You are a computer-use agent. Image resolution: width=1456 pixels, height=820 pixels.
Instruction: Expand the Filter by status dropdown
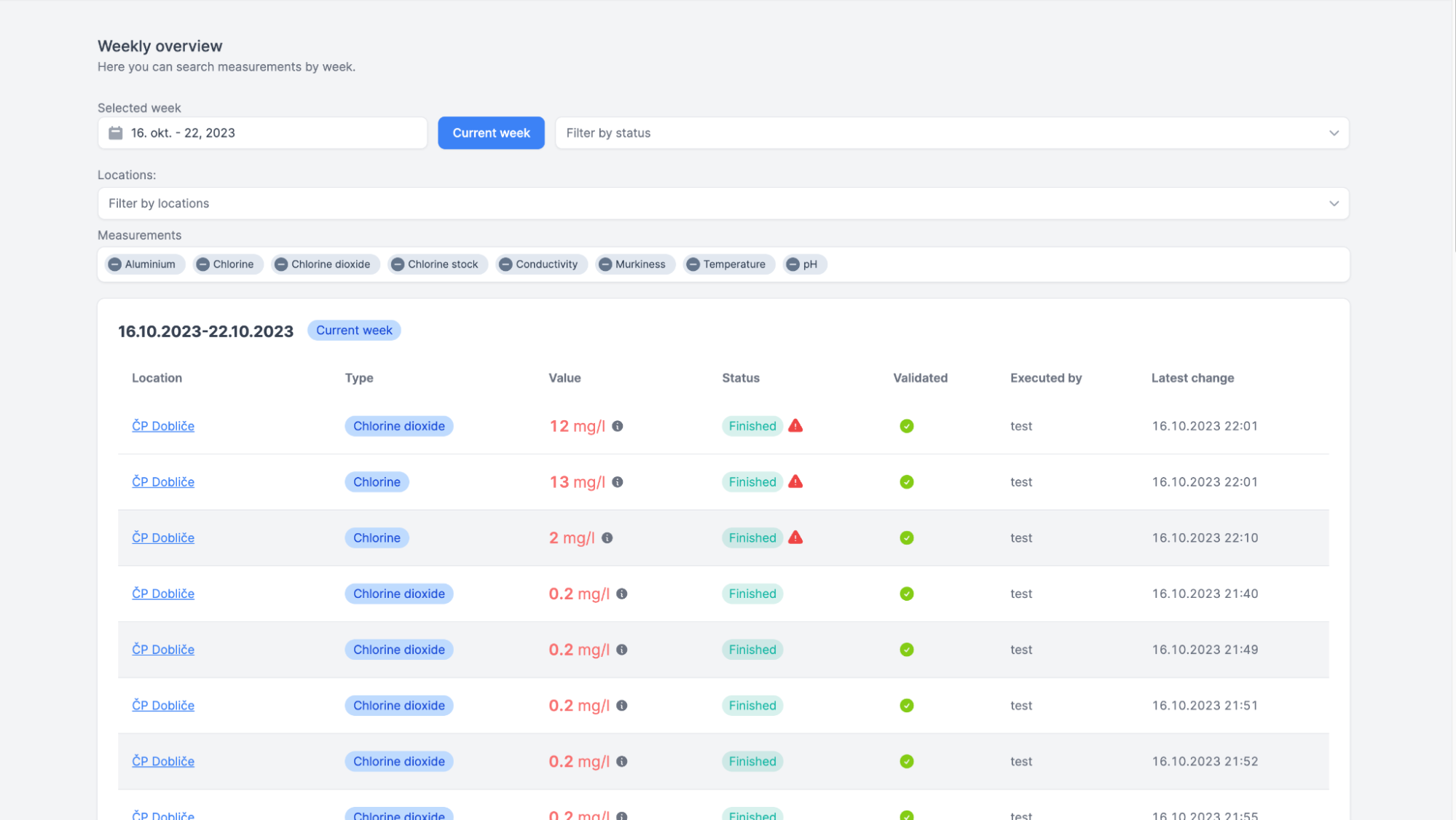pos(952,132)
